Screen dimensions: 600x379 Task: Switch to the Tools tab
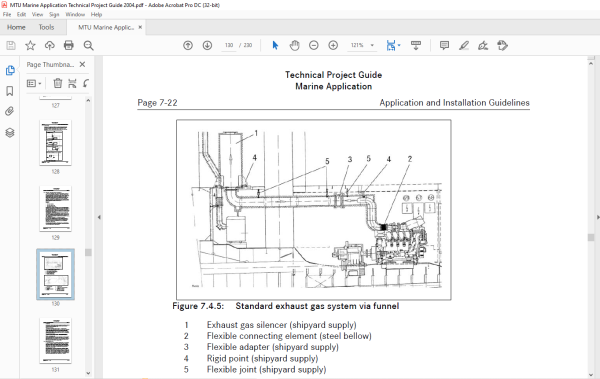pyautogui.click(x=46, y=28)
